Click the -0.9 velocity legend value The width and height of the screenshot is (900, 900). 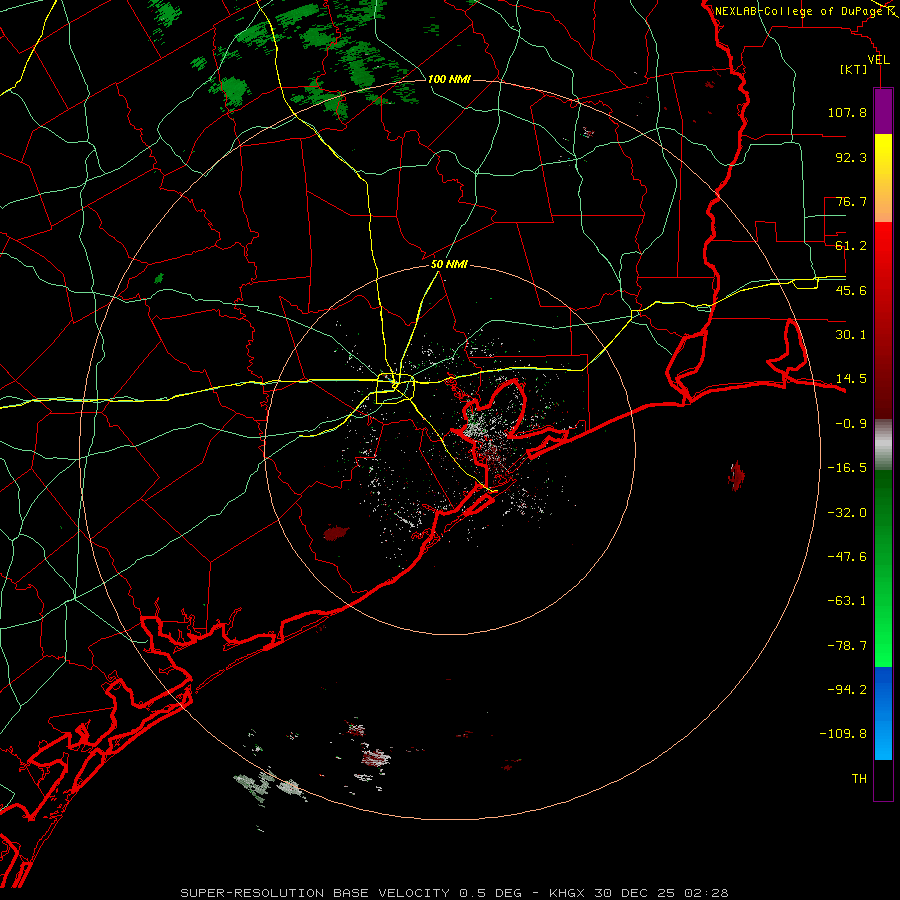[851, 424]
